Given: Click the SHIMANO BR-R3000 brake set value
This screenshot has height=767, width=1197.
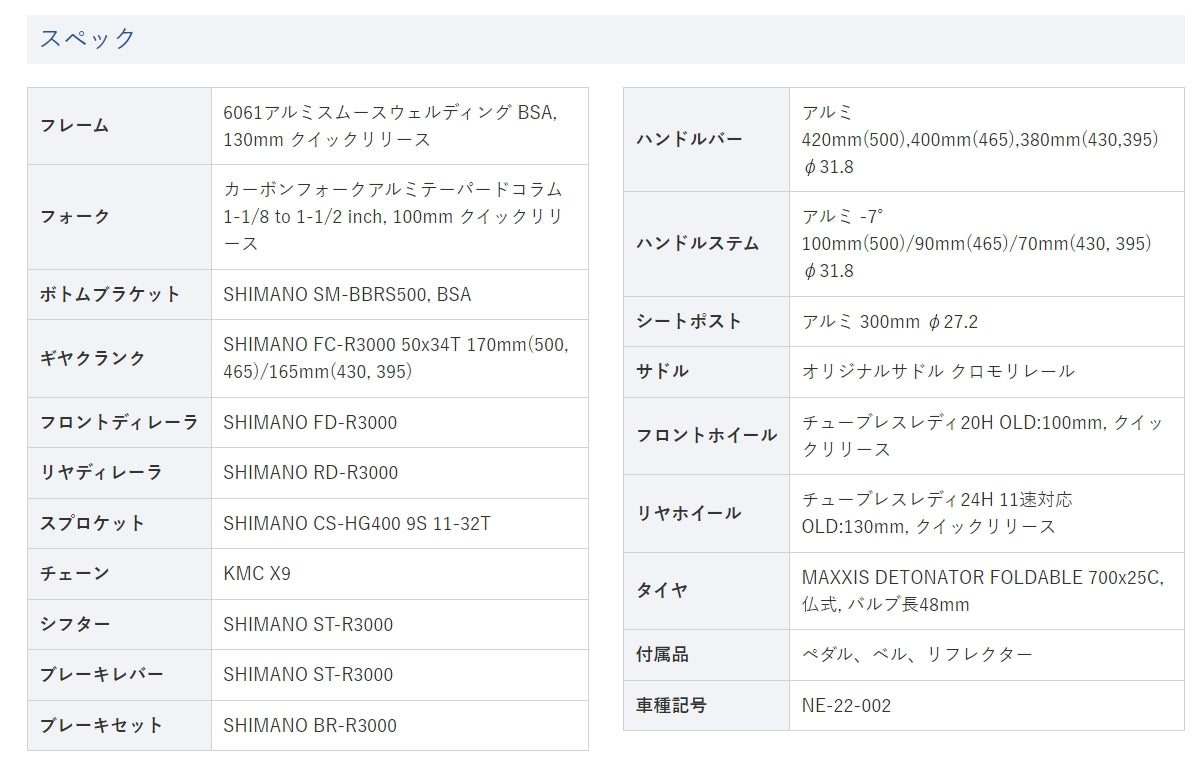Looking at the screenshot, I should coord(310,725).
